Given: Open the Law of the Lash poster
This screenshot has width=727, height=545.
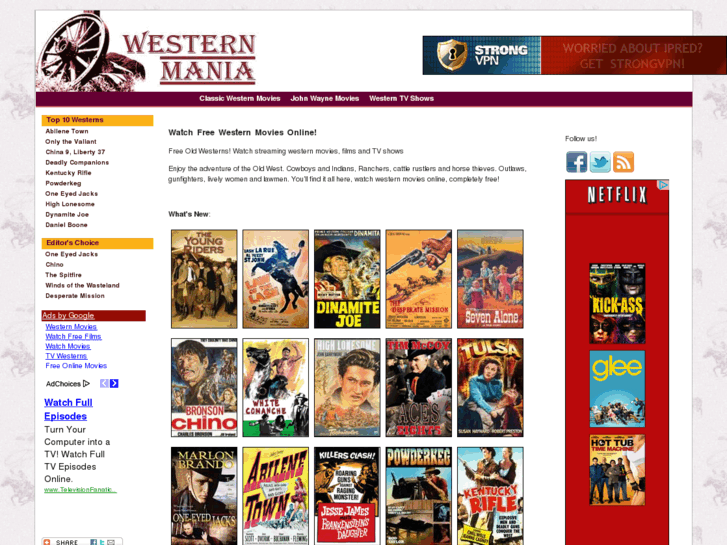Looking at the screenshot, I should (275, 279).
